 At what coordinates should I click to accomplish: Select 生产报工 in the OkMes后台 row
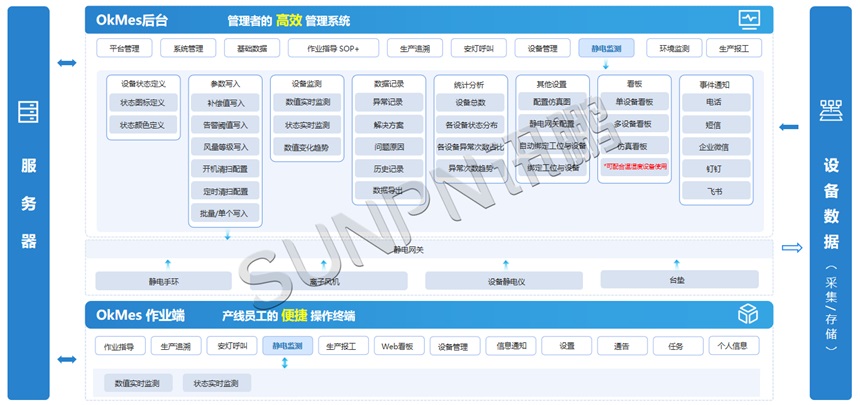click(x=734, y=48)
